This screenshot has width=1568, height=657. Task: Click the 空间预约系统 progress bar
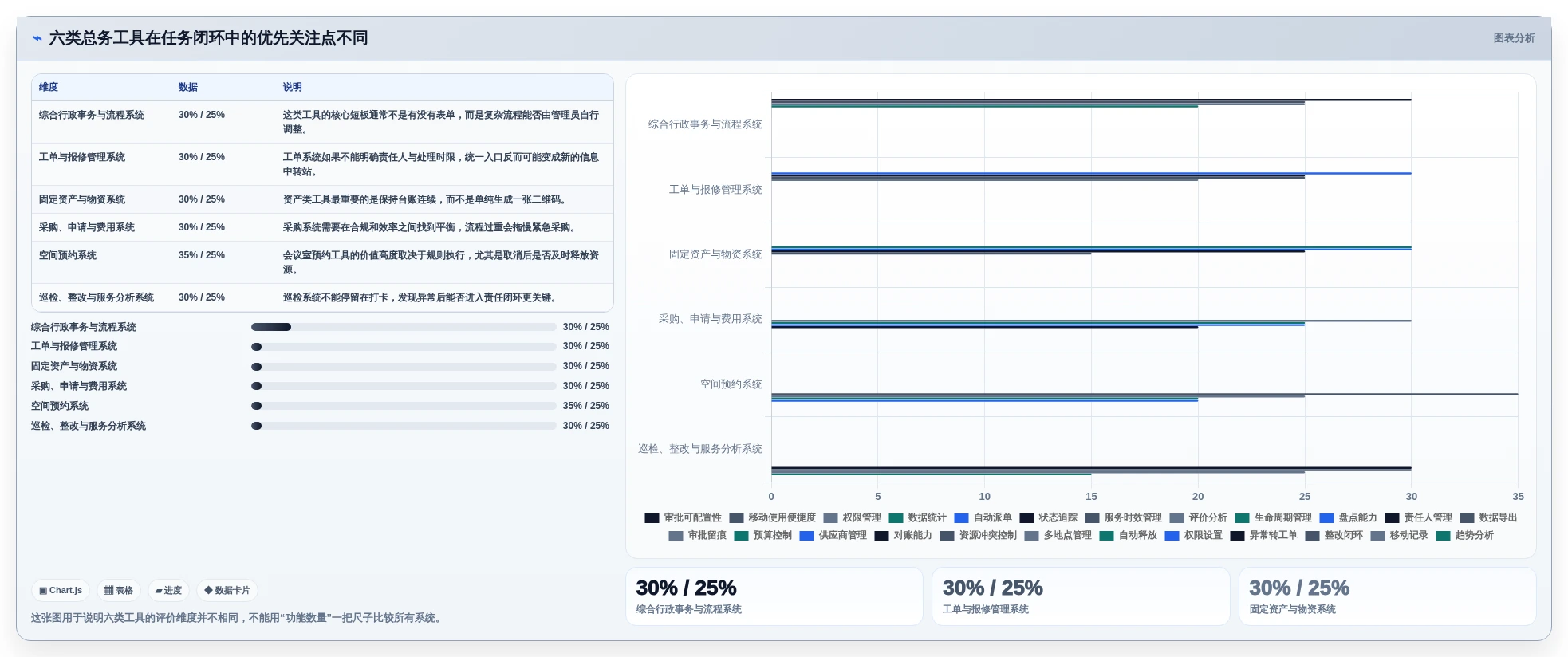404,406
